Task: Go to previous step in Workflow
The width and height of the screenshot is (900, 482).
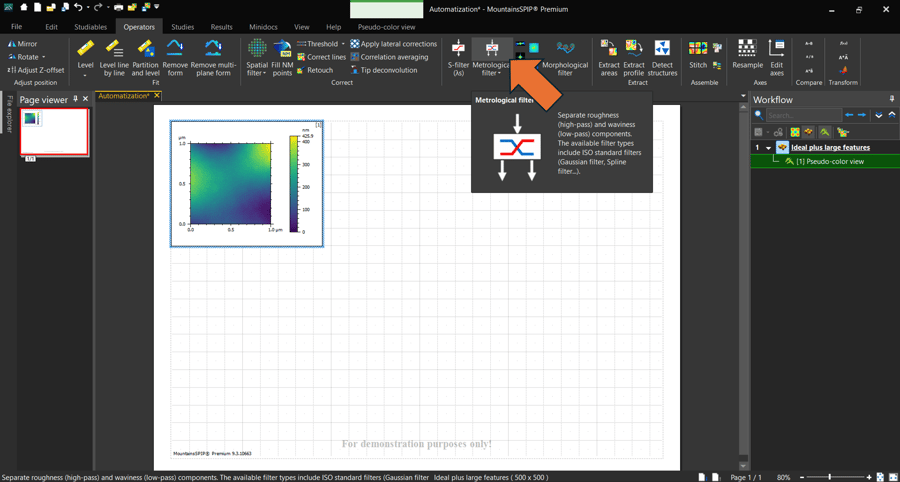Action: click(x=850, y=115)
